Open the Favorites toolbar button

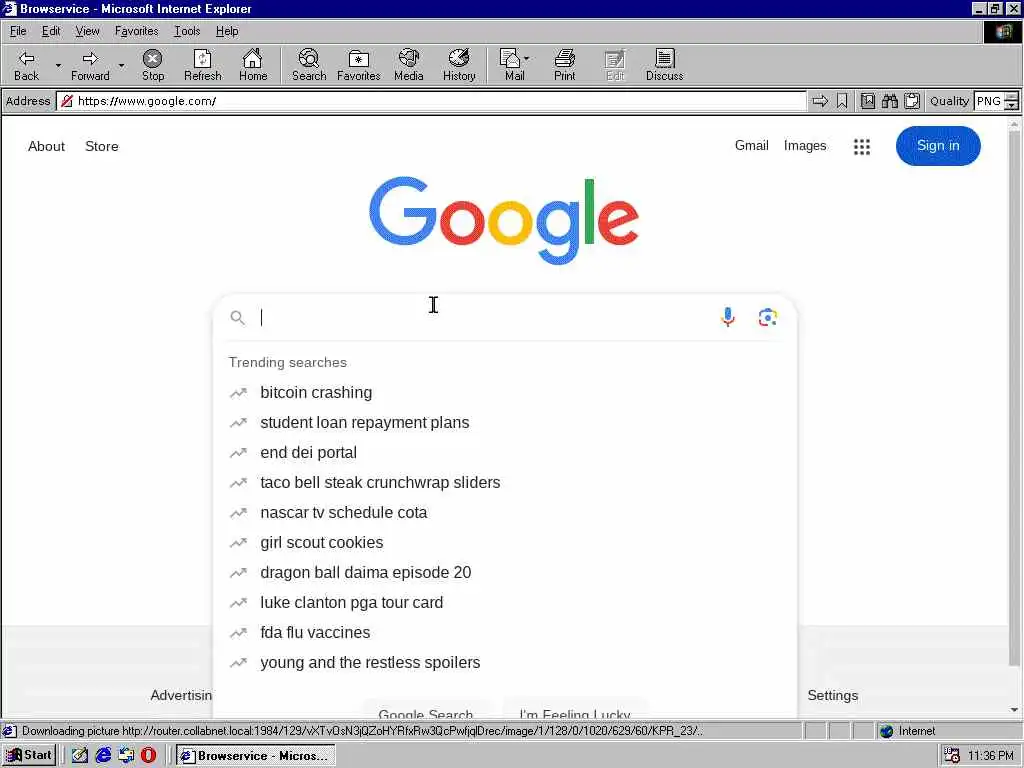[x=359, y=65]
